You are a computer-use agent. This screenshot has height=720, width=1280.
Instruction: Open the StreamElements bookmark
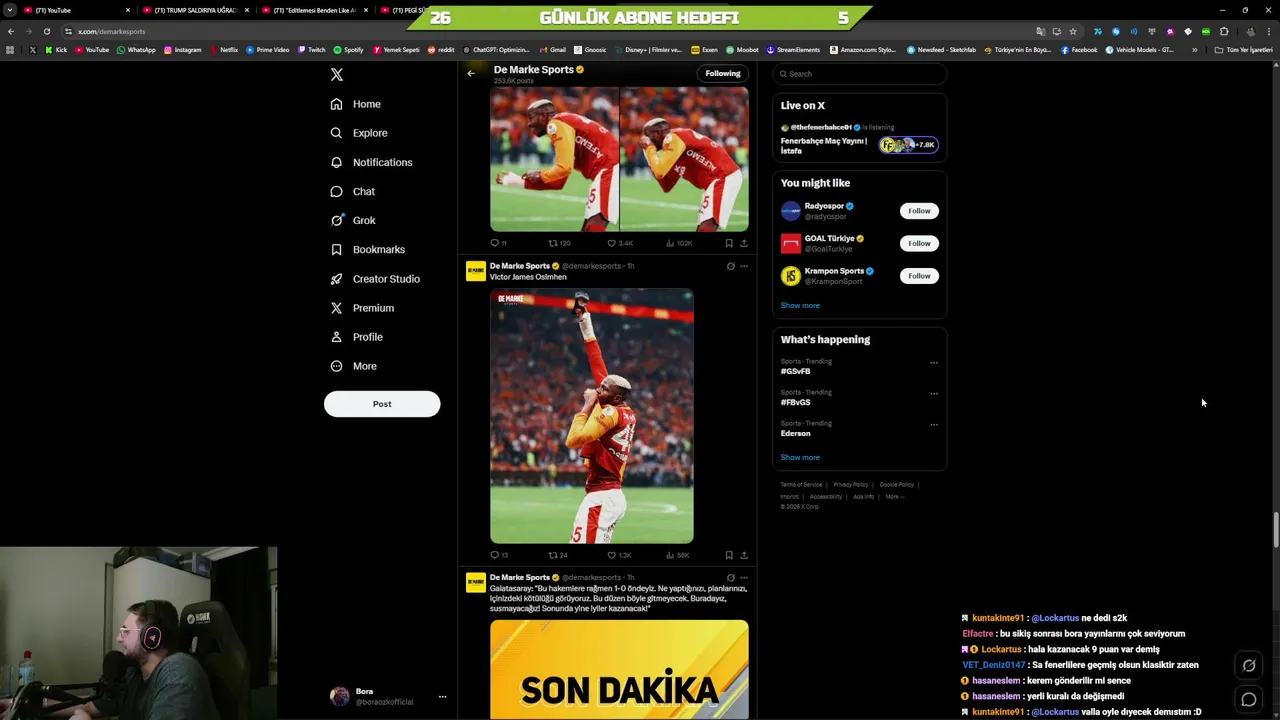click(x=793, y=49)
